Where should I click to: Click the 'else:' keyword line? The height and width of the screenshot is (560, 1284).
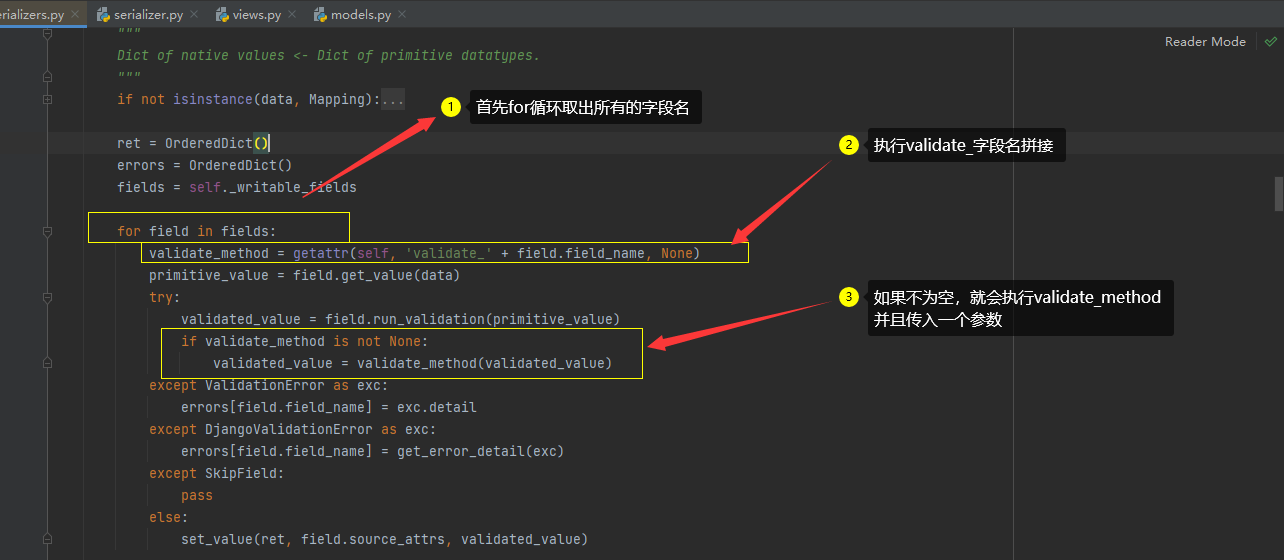click(x=169, y=517)
